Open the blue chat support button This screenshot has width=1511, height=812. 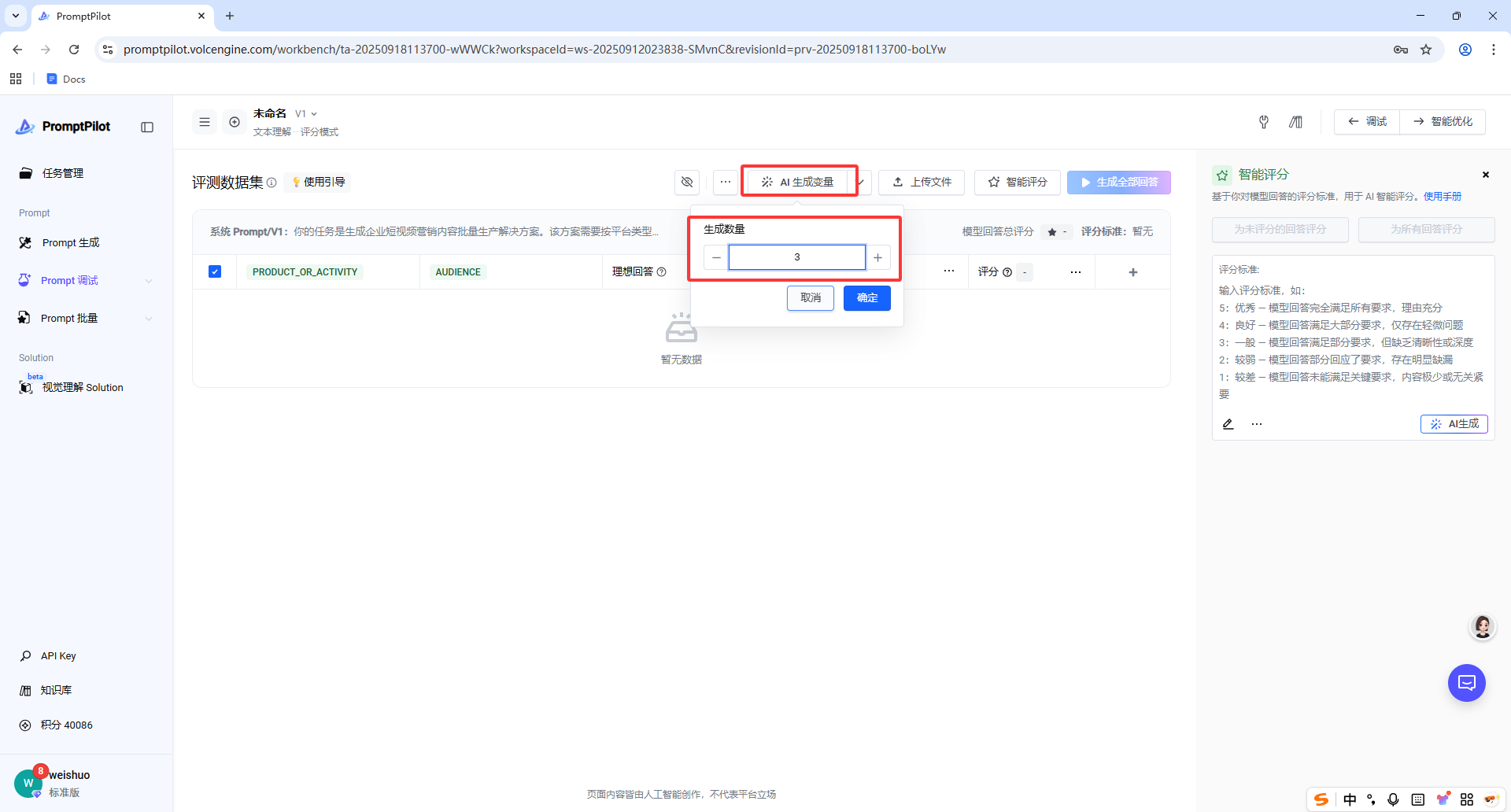pyautogui.click(x=1467, y=683)
